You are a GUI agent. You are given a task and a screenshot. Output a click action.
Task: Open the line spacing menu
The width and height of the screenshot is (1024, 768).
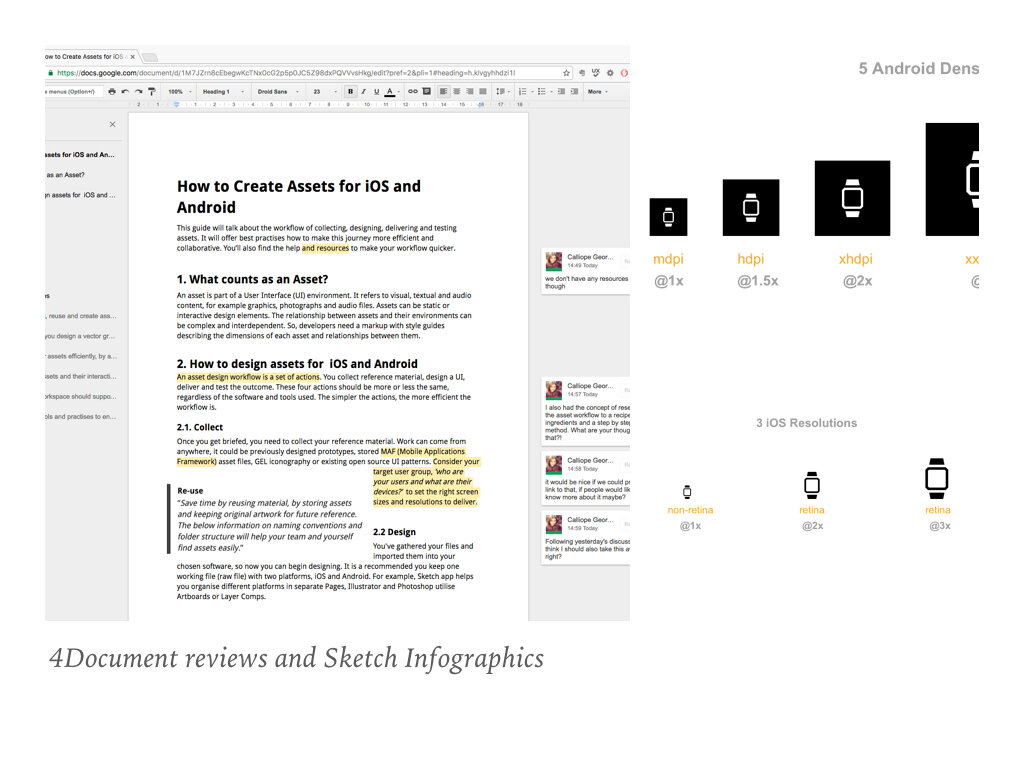tap(502, 91)
